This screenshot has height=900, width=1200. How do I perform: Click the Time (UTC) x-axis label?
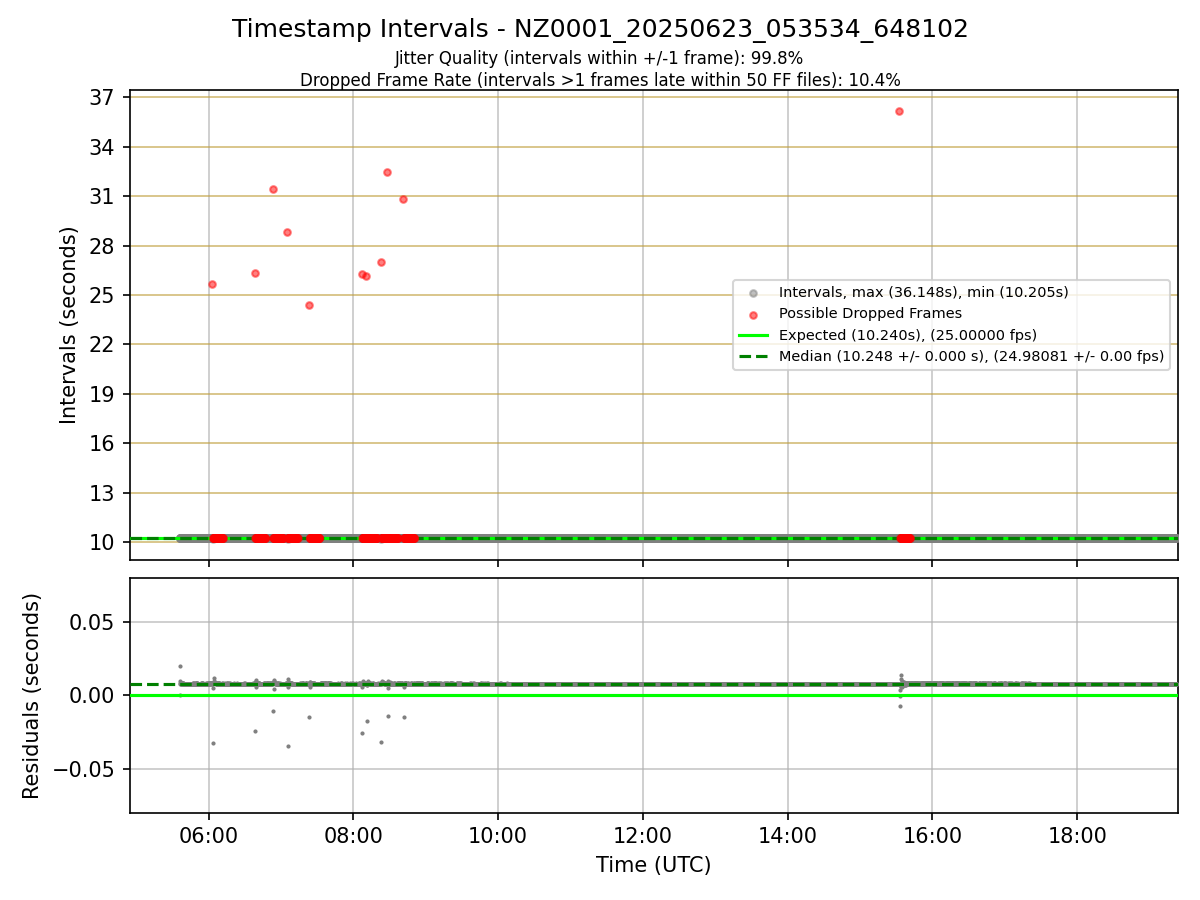point(653,865)
